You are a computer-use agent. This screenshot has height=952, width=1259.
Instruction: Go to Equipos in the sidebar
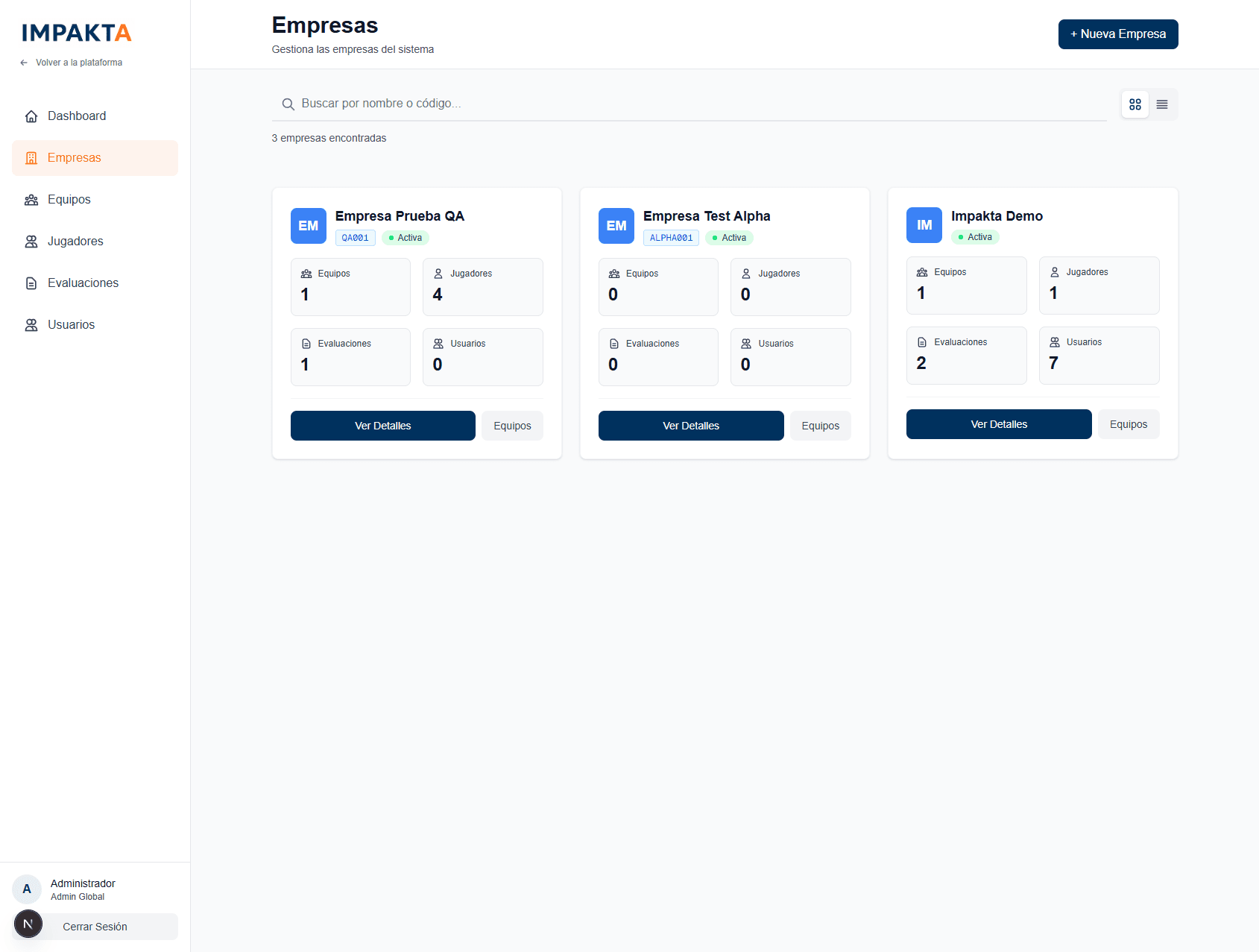click(x=69, y=200)
